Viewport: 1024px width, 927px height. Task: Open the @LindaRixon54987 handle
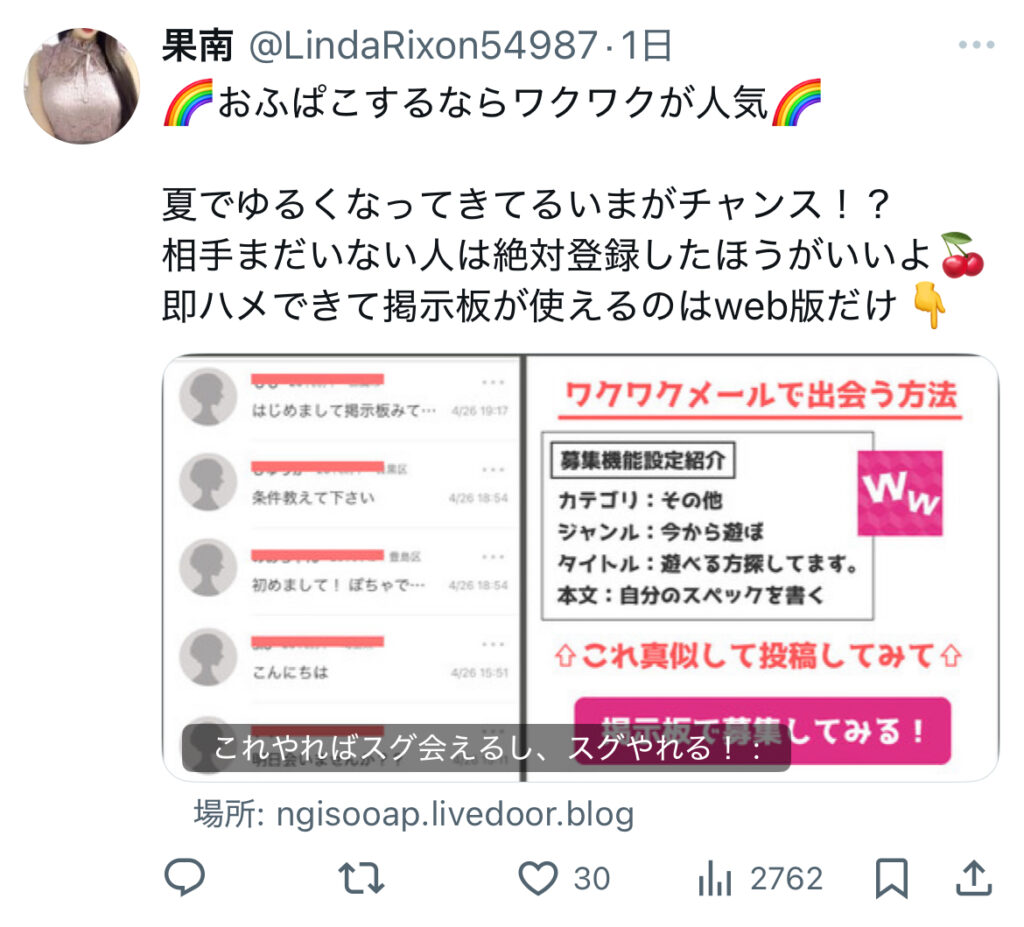(x=423, y=45)
